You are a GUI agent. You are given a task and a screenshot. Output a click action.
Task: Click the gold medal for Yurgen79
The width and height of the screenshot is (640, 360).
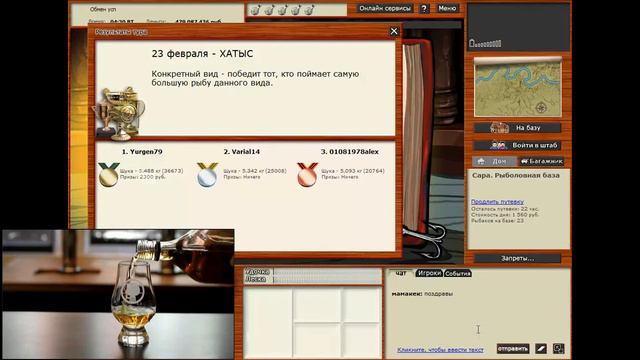click(109, 174)
